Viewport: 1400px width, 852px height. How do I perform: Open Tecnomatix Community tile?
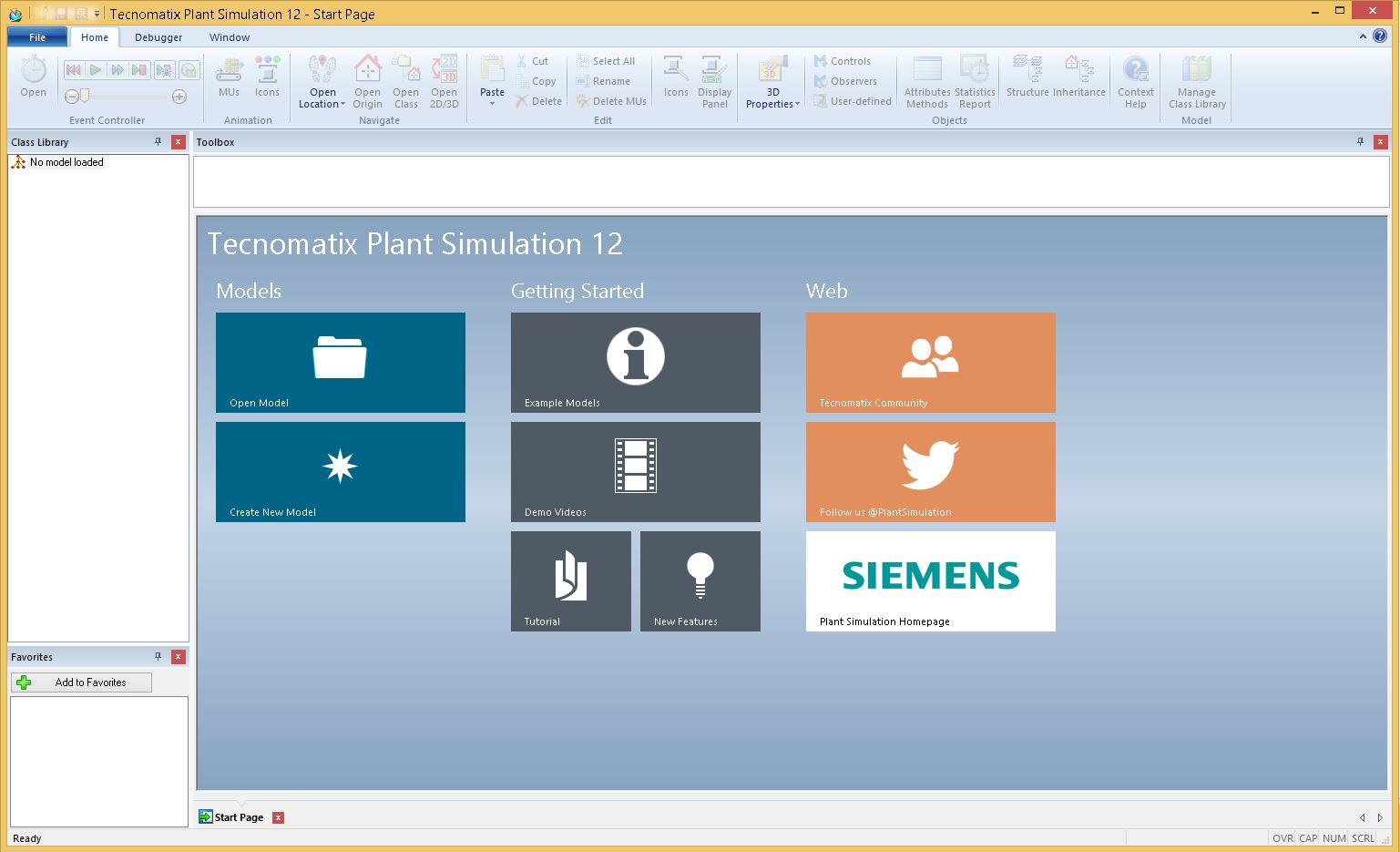pyautogui.click(x=931, y=363)
